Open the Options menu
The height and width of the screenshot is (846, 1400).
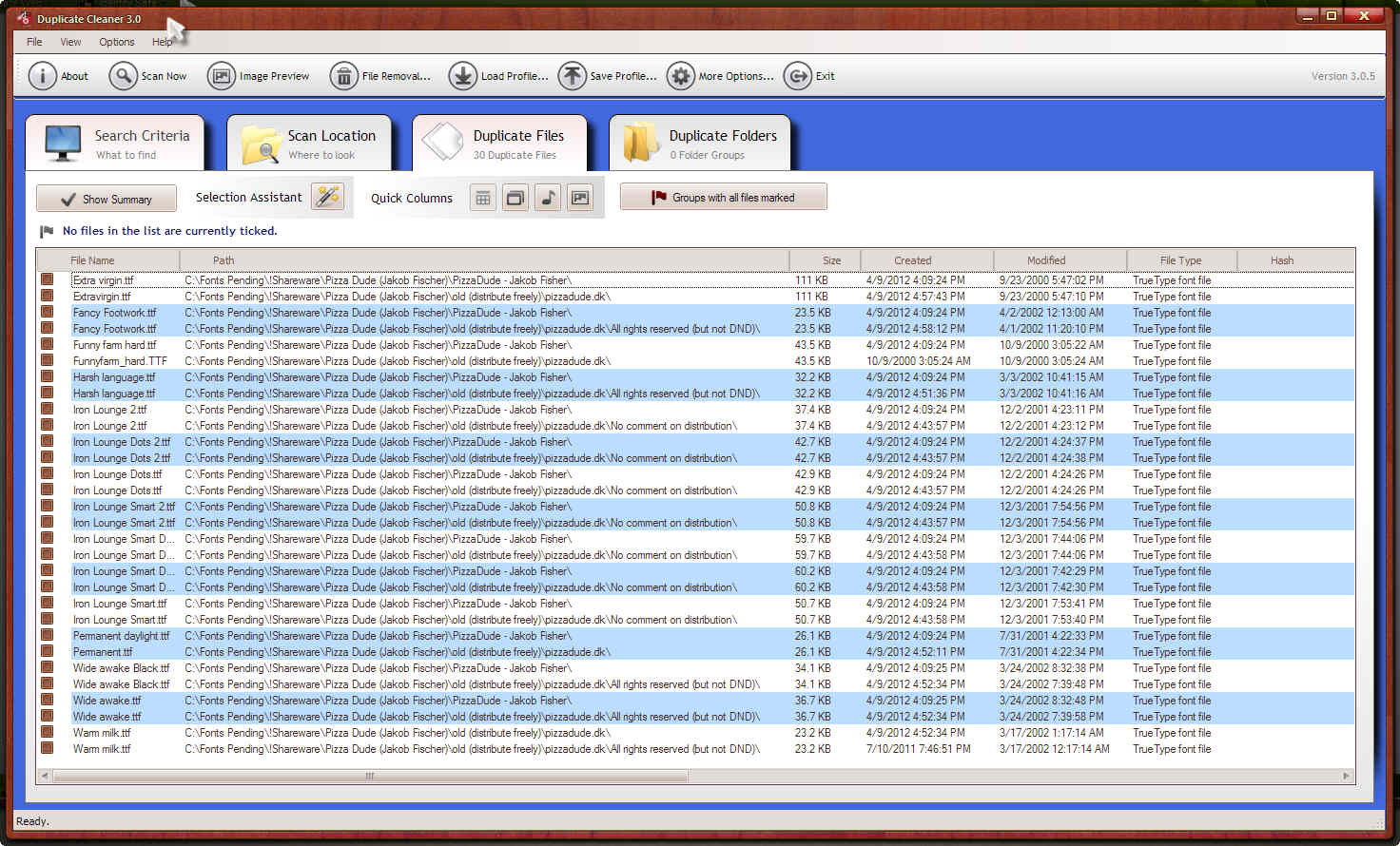[116, 42]
